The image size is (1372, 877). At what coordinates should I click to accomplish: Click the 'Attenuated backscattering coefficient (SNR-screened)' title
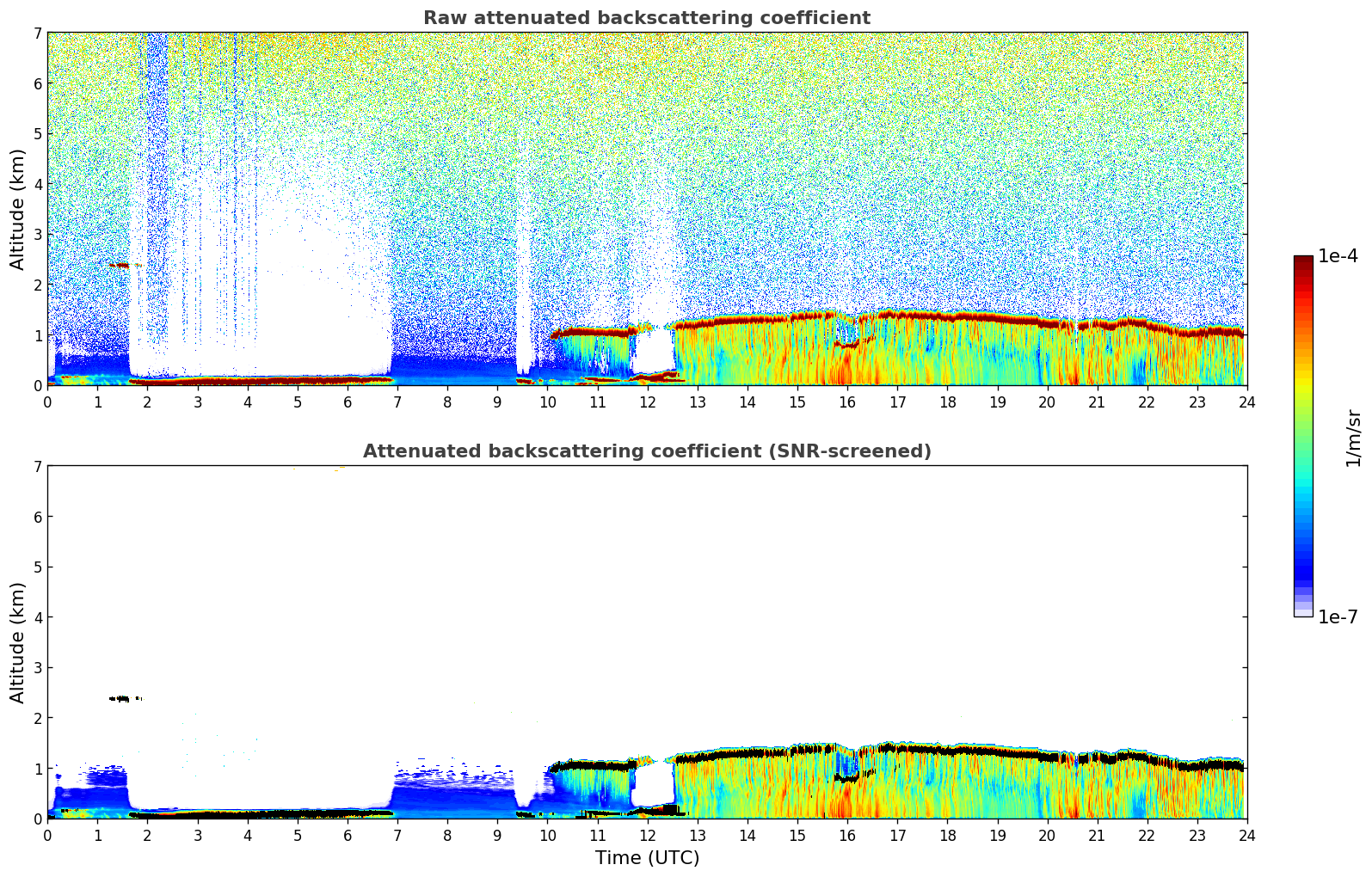point(647,451)
